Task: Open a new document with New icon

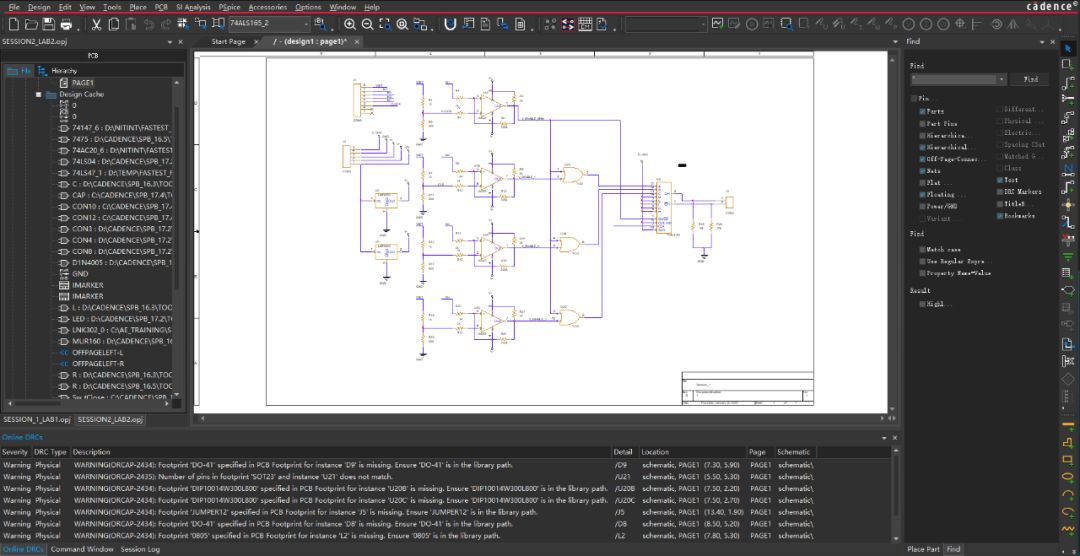Action: (14, 24)
